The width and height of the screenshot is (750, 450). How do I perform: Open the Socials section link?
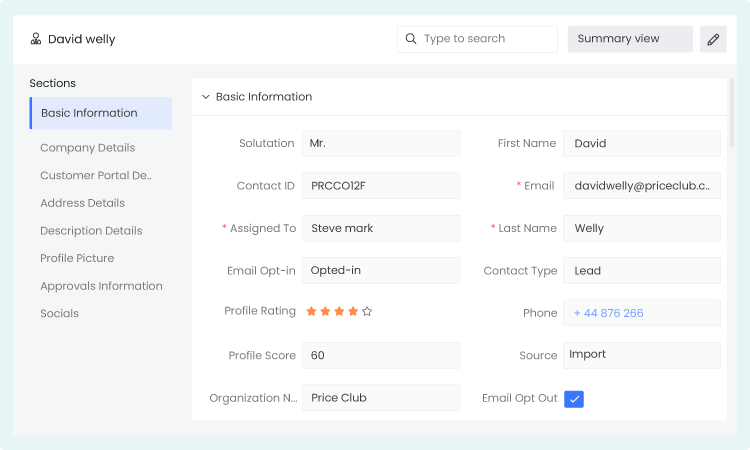(59, 313)
